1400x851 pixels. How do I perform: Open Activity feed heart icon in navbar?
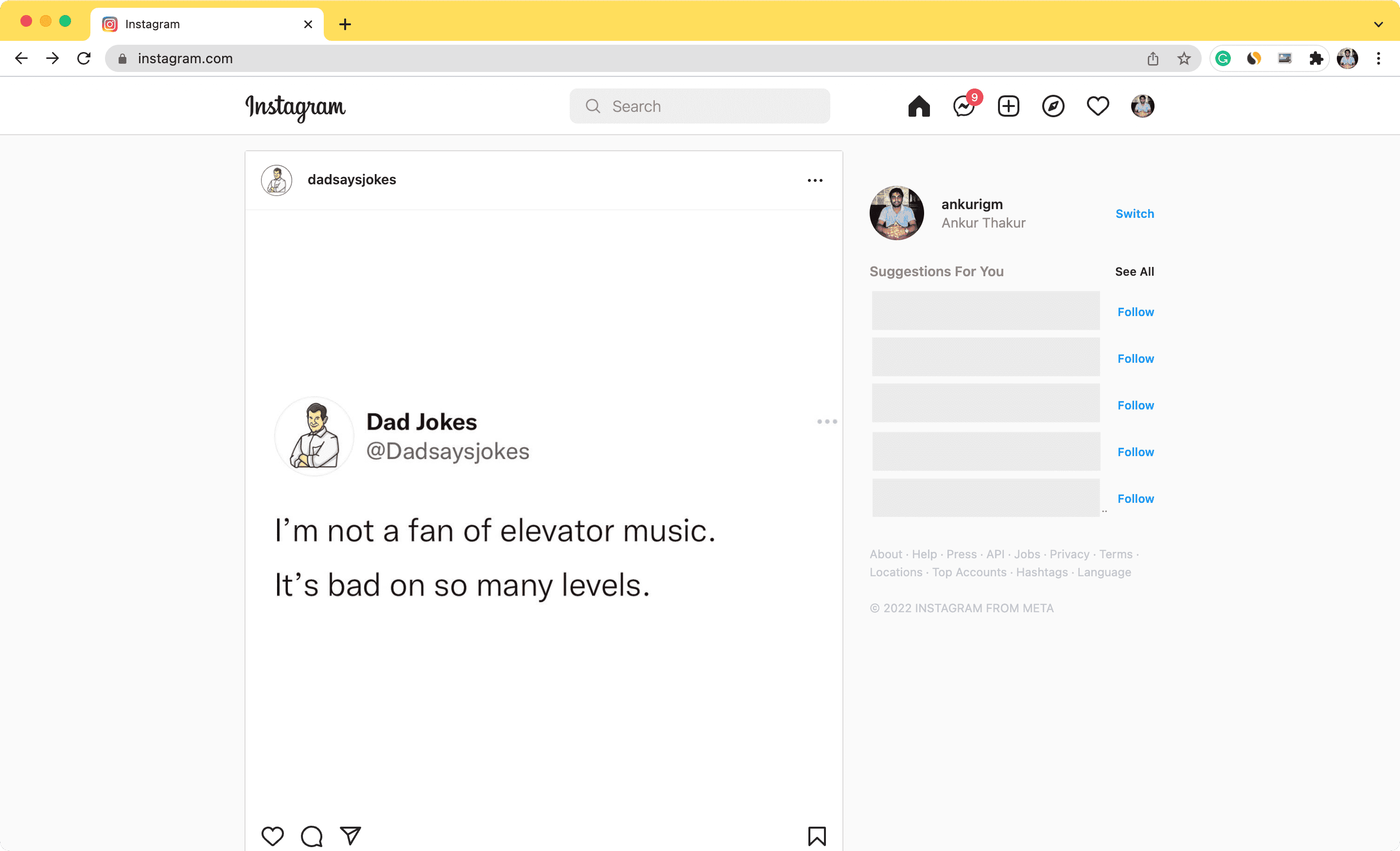point(1098,106)
